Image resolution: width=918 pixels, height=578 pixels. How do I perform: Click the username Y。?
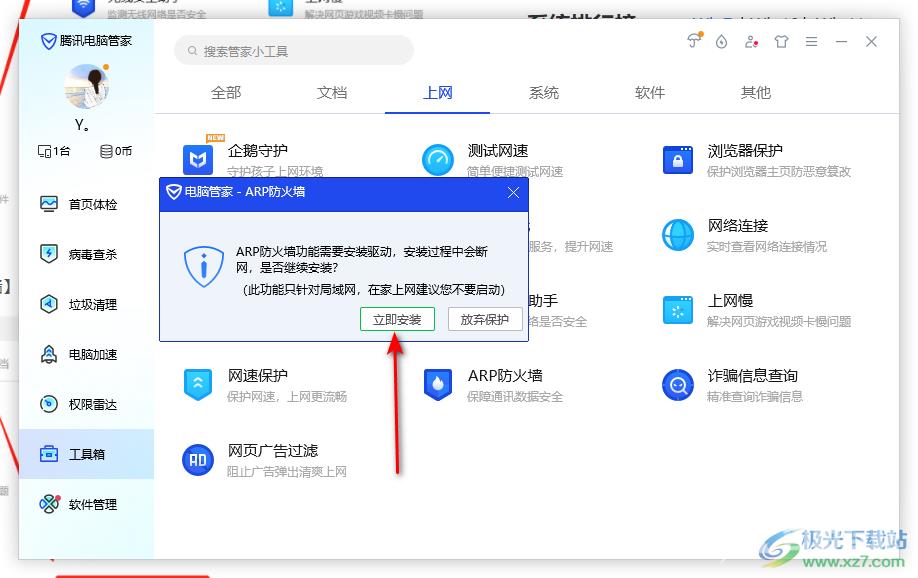tap(82, 125)
